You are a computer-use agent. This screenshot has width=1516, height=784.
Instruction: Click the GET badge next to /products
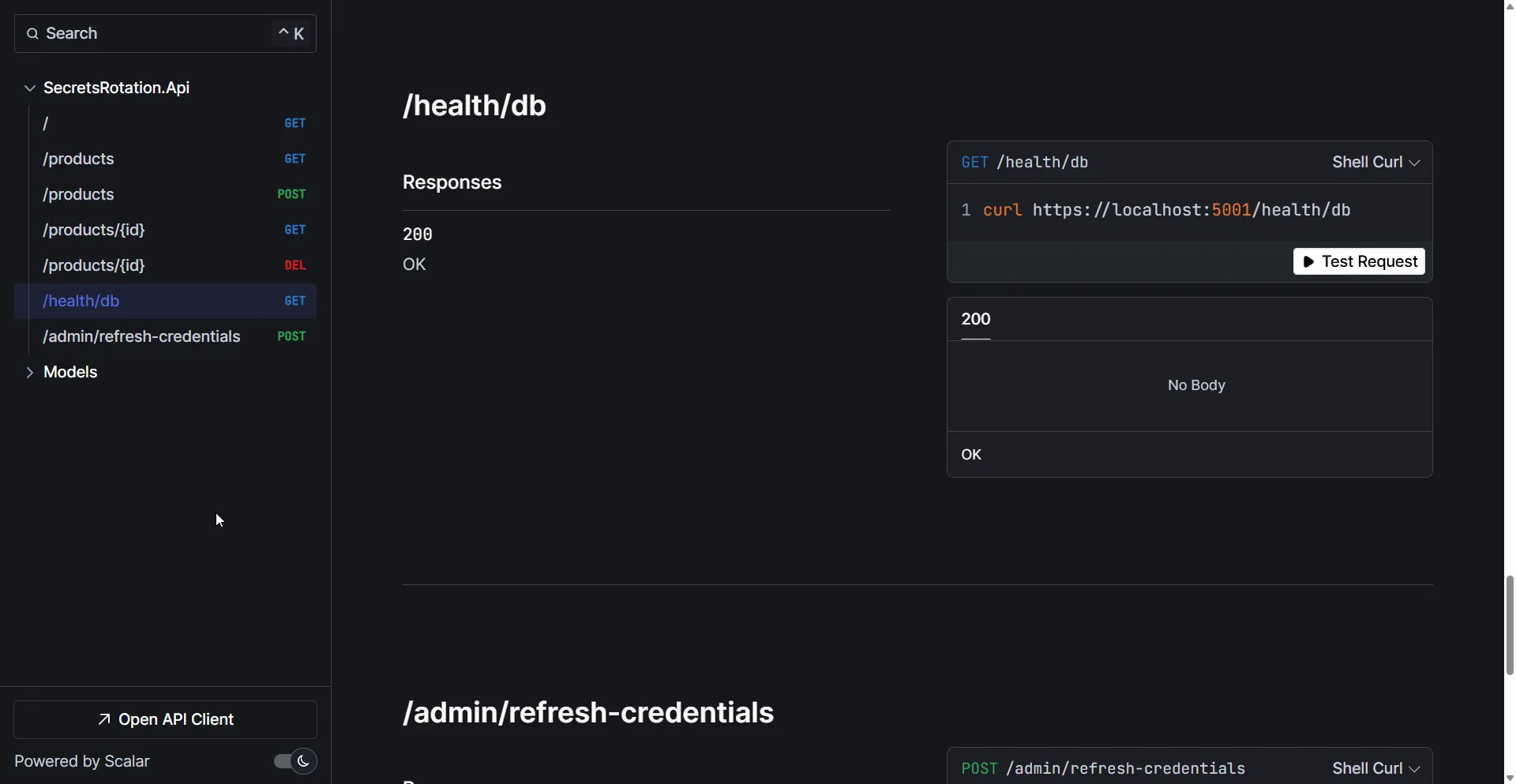coord(295,159)
